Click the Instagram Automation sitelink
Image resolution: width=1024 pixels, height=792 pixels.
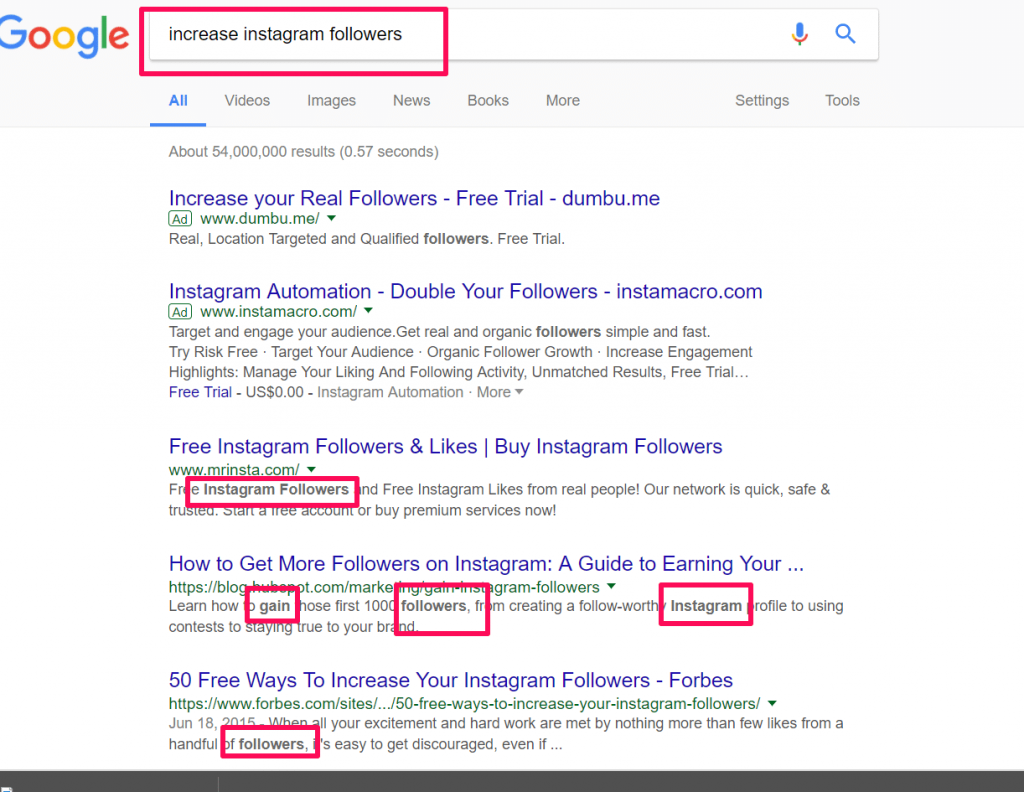point(390,392)
